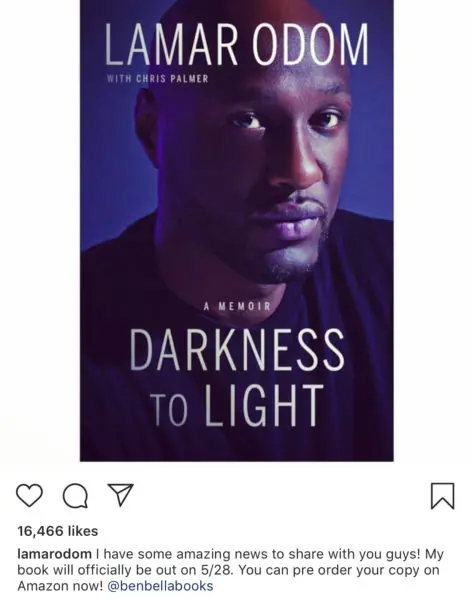Click the word likes beside the count
Screen dimensions: 472x600
click(x=83, y=531)
